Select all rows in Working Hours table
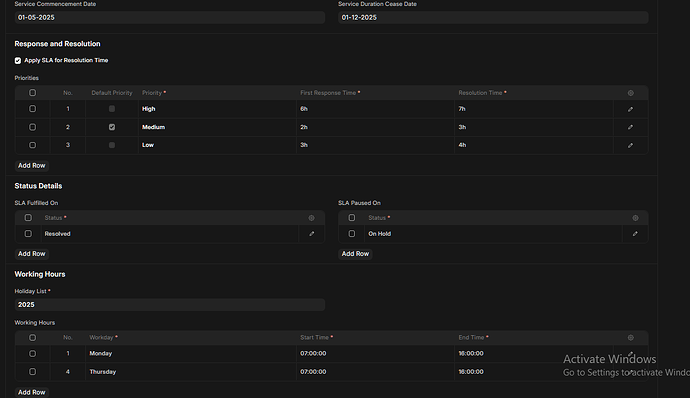Viewport: 690px width, 398px height. pyautogui.click(x=33, y=338)
